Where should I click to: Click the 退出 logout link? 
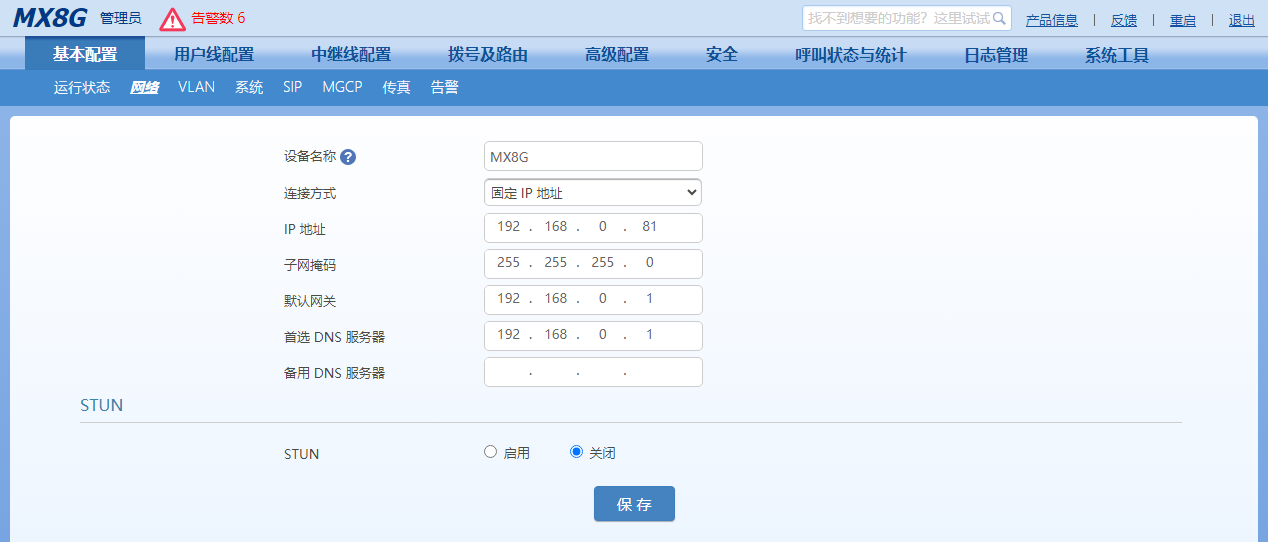[1242, 20]
